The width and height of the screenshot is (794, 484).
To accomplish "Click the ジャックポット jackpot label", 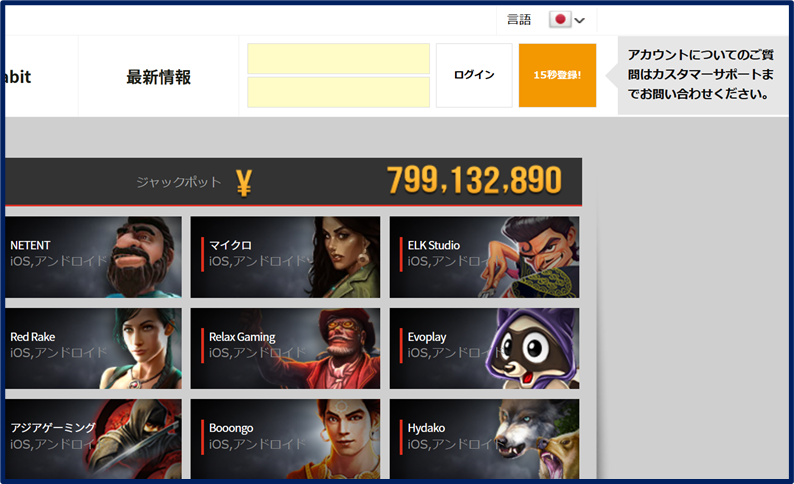I will [179, 182].
